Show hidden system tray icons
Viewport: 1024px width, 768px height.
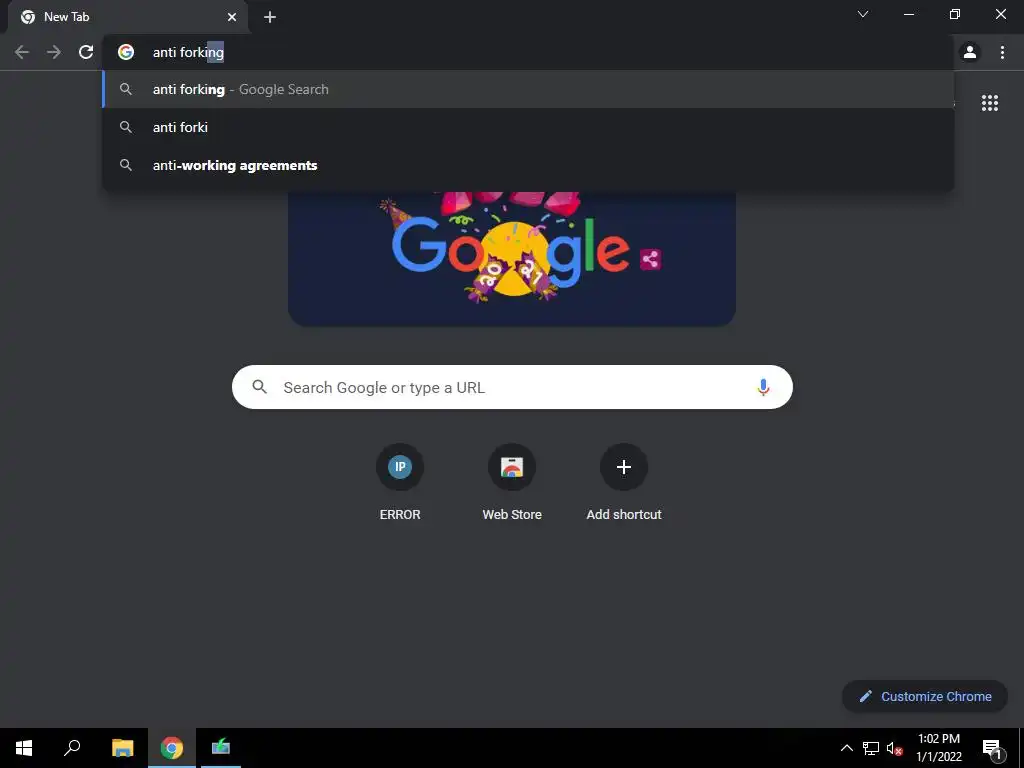pyautogui.click(x=846, y=748)
